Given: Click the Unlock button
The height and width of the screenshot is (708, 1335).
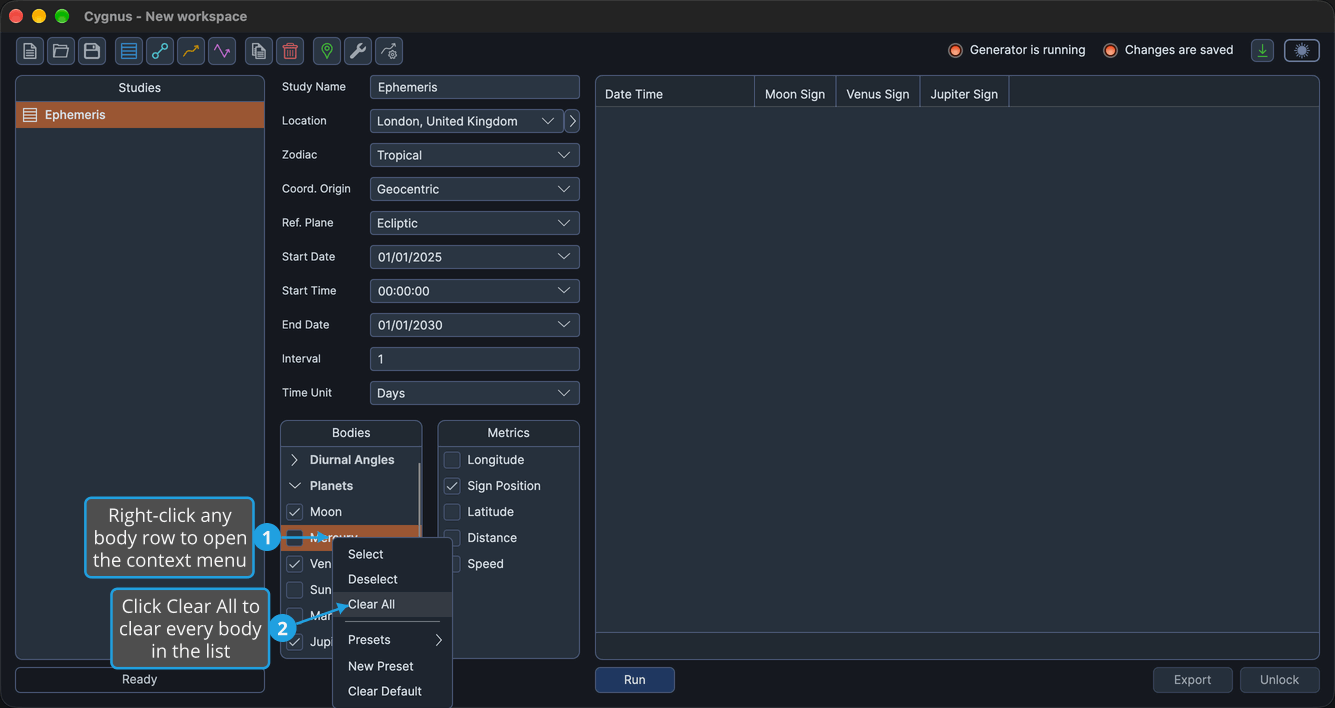Looking at the screenshot, I should (x=1279, y=680).
